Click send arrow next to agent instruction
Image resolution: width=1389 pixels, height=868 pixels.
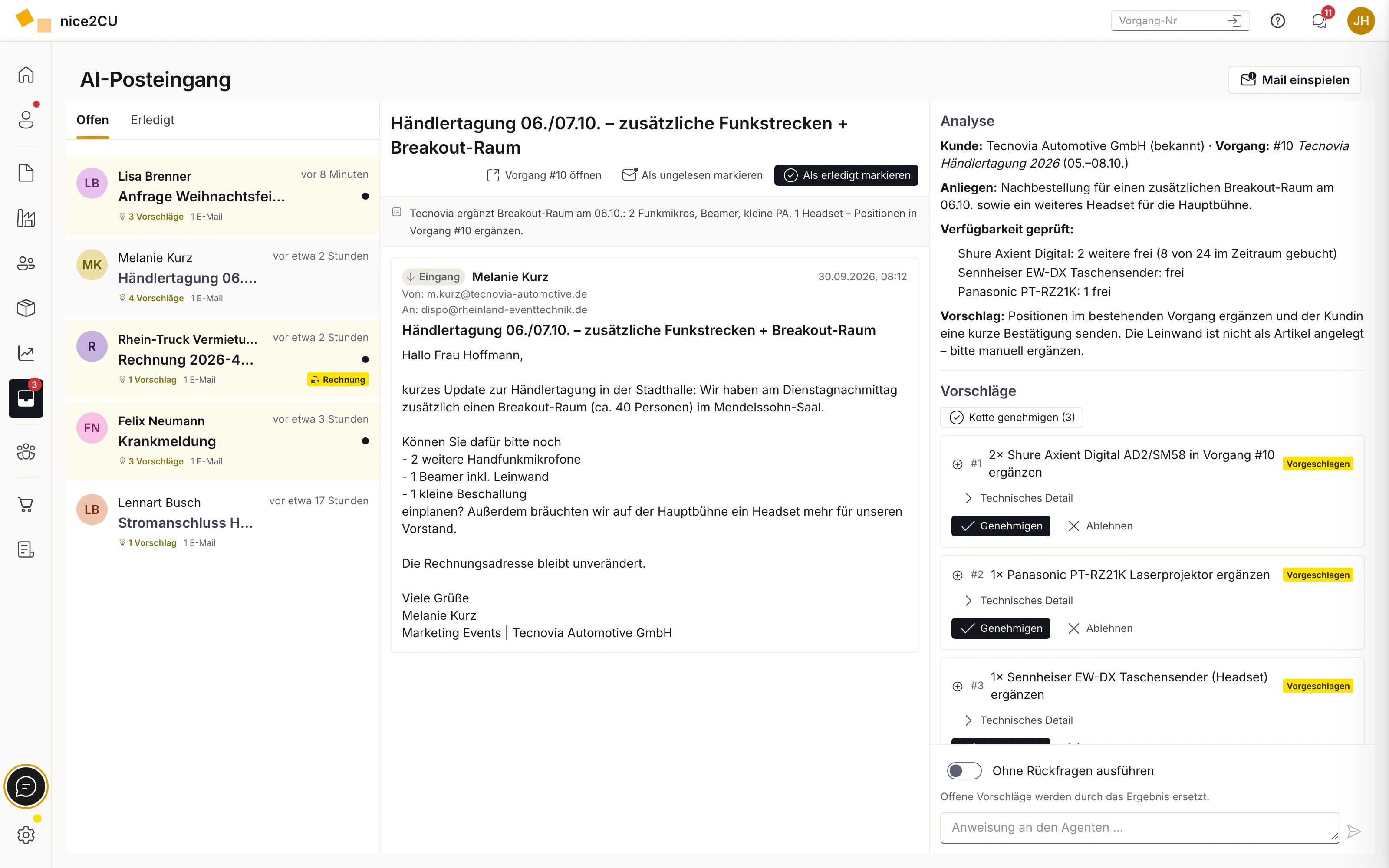[x=1354, y=831]
